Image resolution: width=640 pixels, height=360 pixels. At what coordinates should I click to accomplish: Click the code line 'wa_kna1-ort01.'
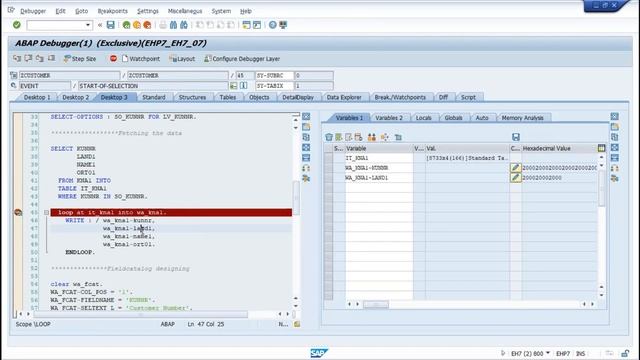tap(129, 244)
